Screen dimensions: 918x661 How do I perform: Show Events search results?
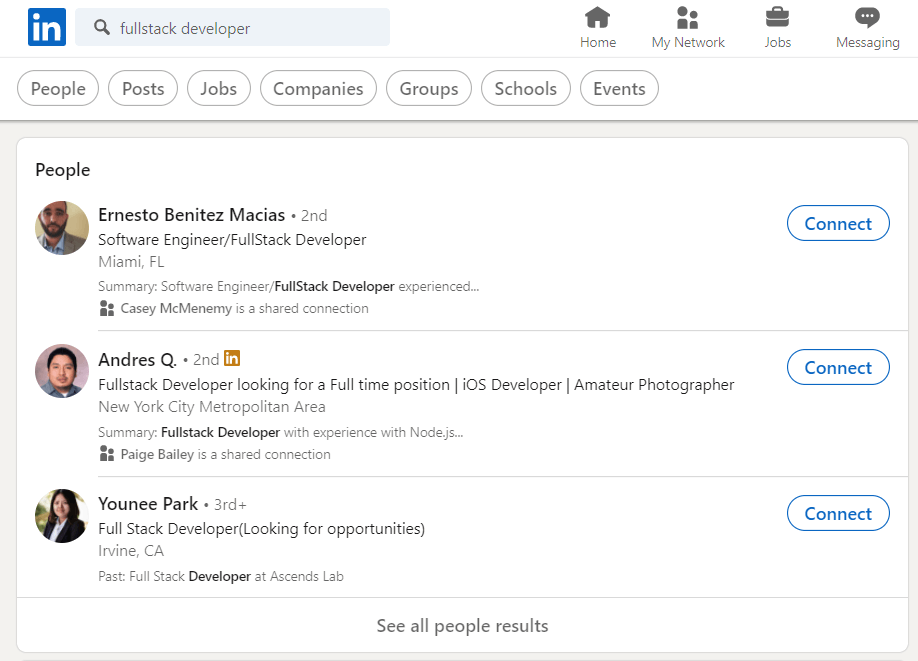click(x=619, y=89)
